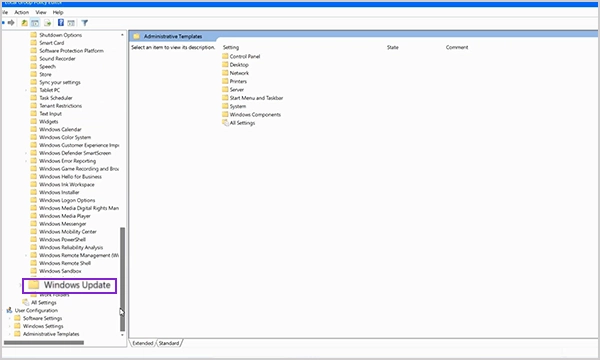Select Windows Calendar in the tree
The height and width of the screenshot is (360, 600).
tap(60, 129)
